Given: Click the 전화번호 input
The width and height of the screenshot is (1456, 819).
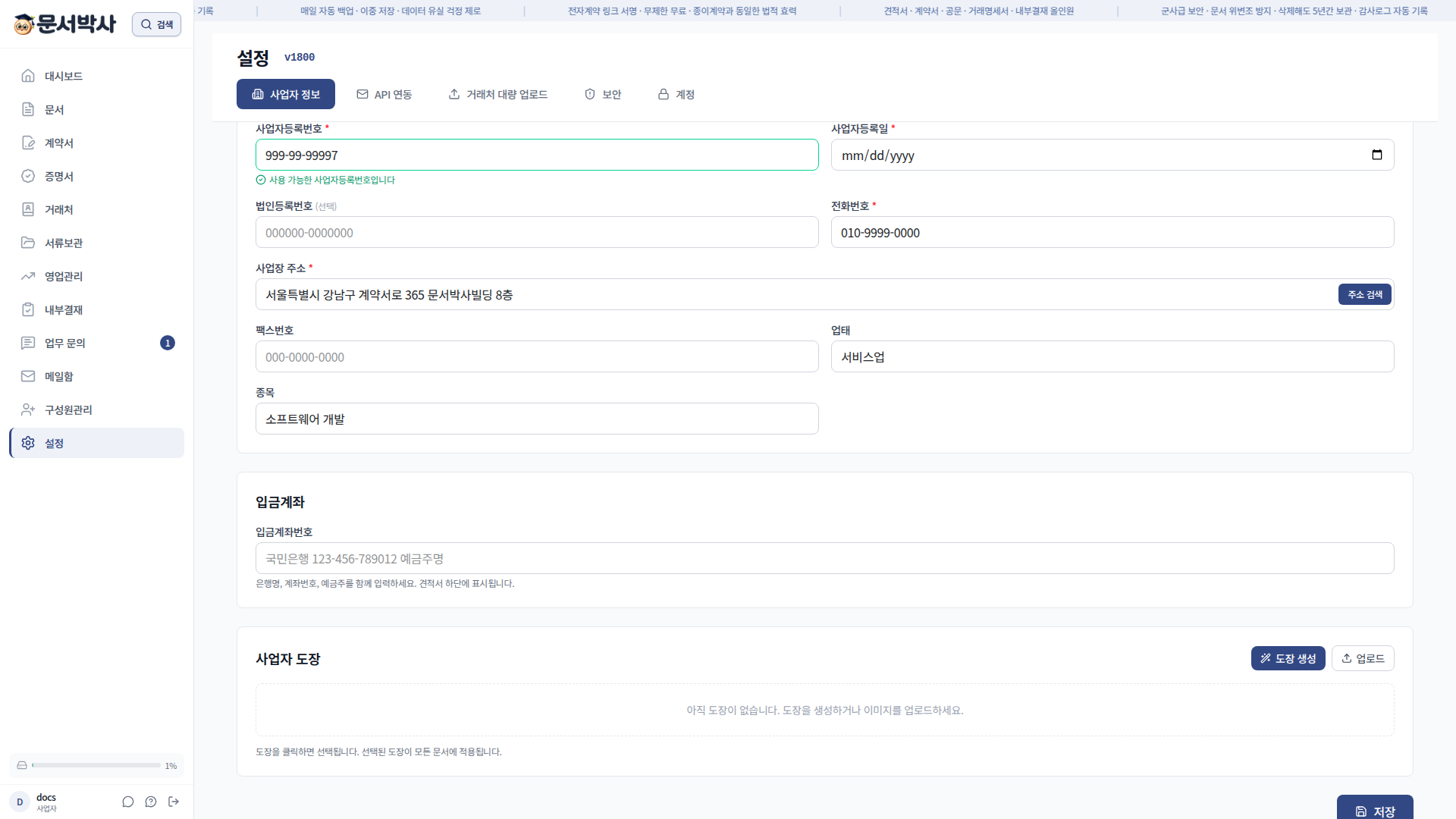Looking at the screenshot, I should coord(1112,232).
